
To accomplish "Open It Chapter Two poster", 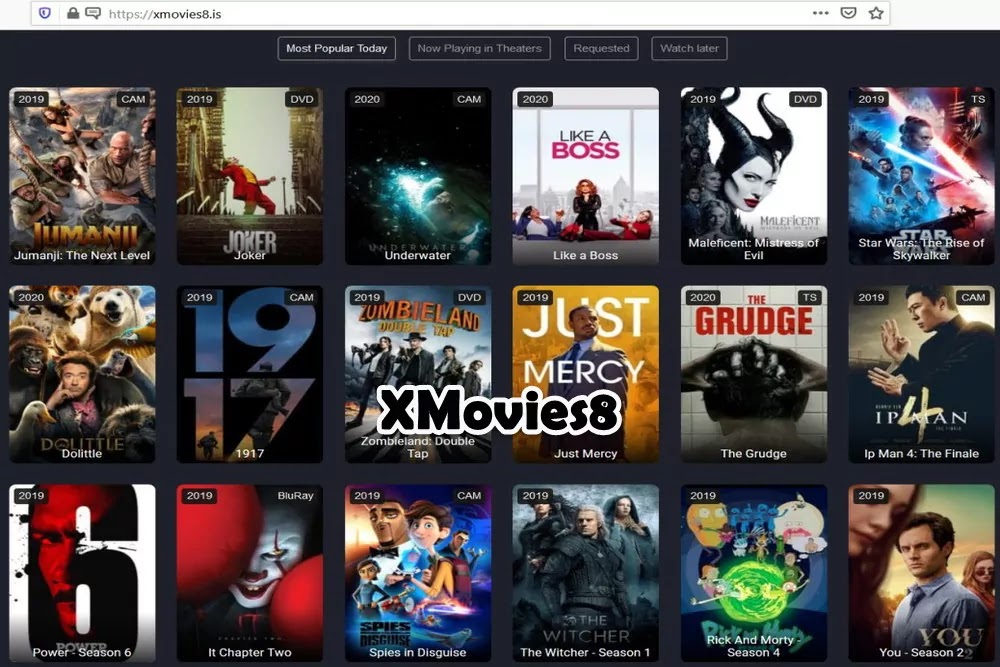I will point(250,573).
